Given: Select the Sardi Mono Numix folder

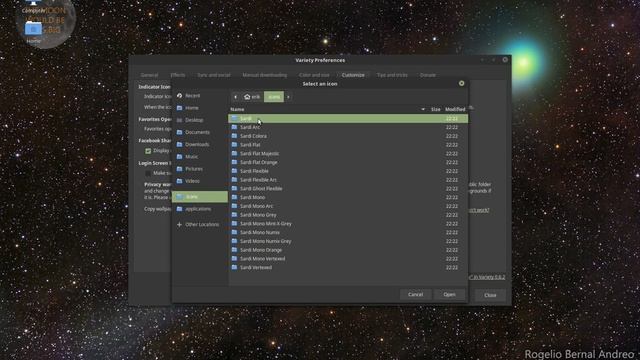Looking at the screenshot, I should pos(348,233).
